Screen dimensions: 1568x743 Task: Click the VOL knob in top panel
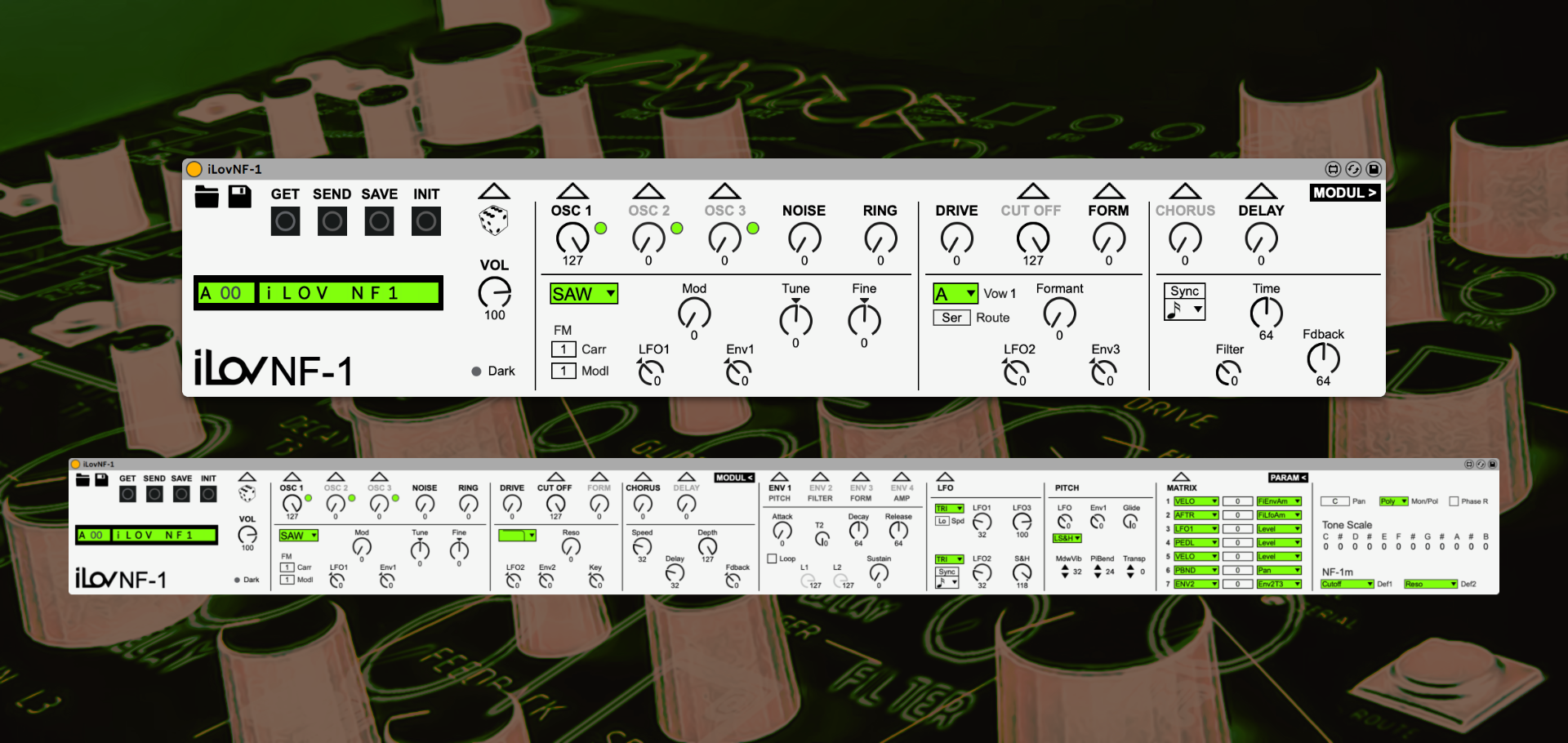tap(494, 292)
